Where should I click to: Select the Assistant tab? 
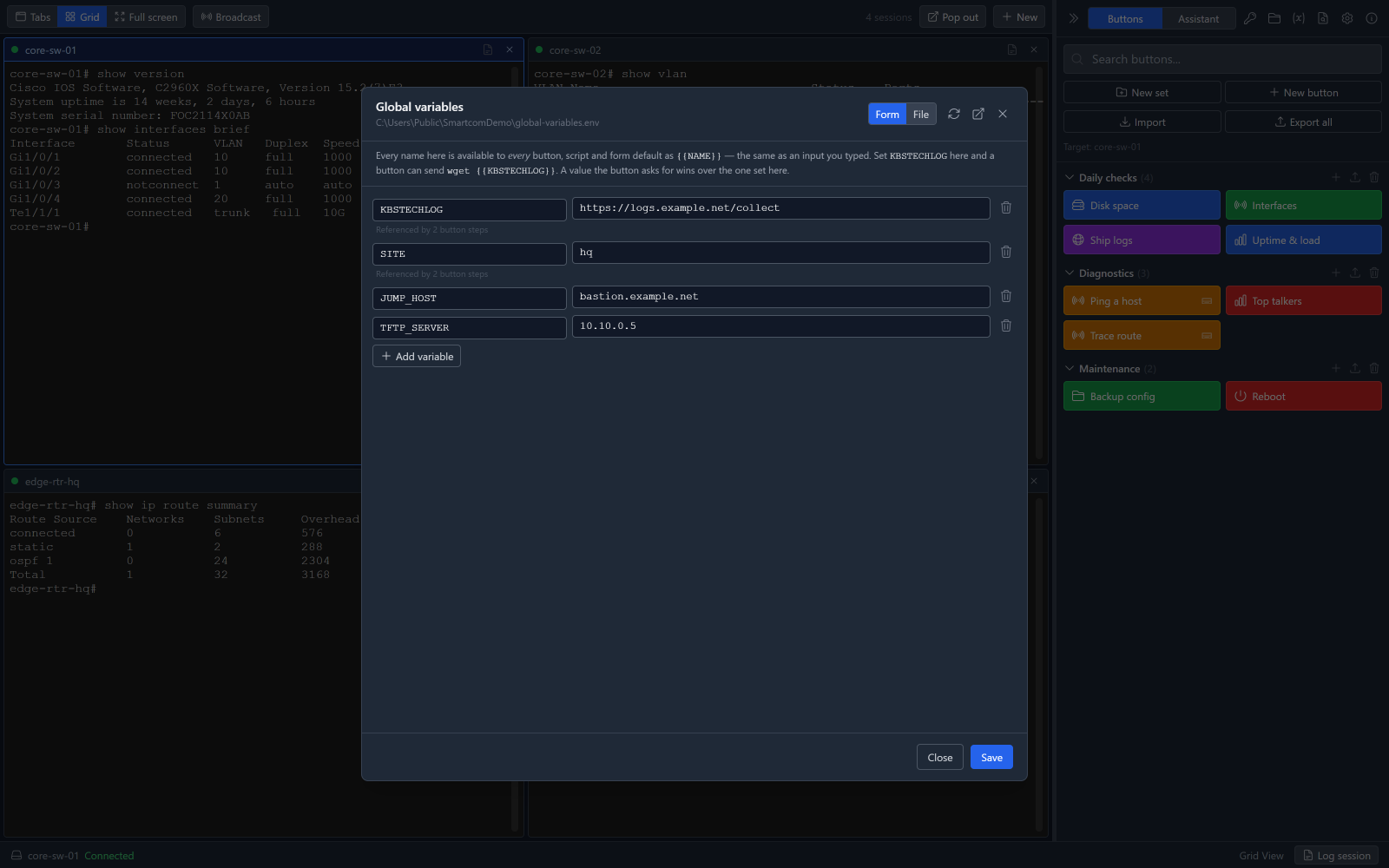1198,18
